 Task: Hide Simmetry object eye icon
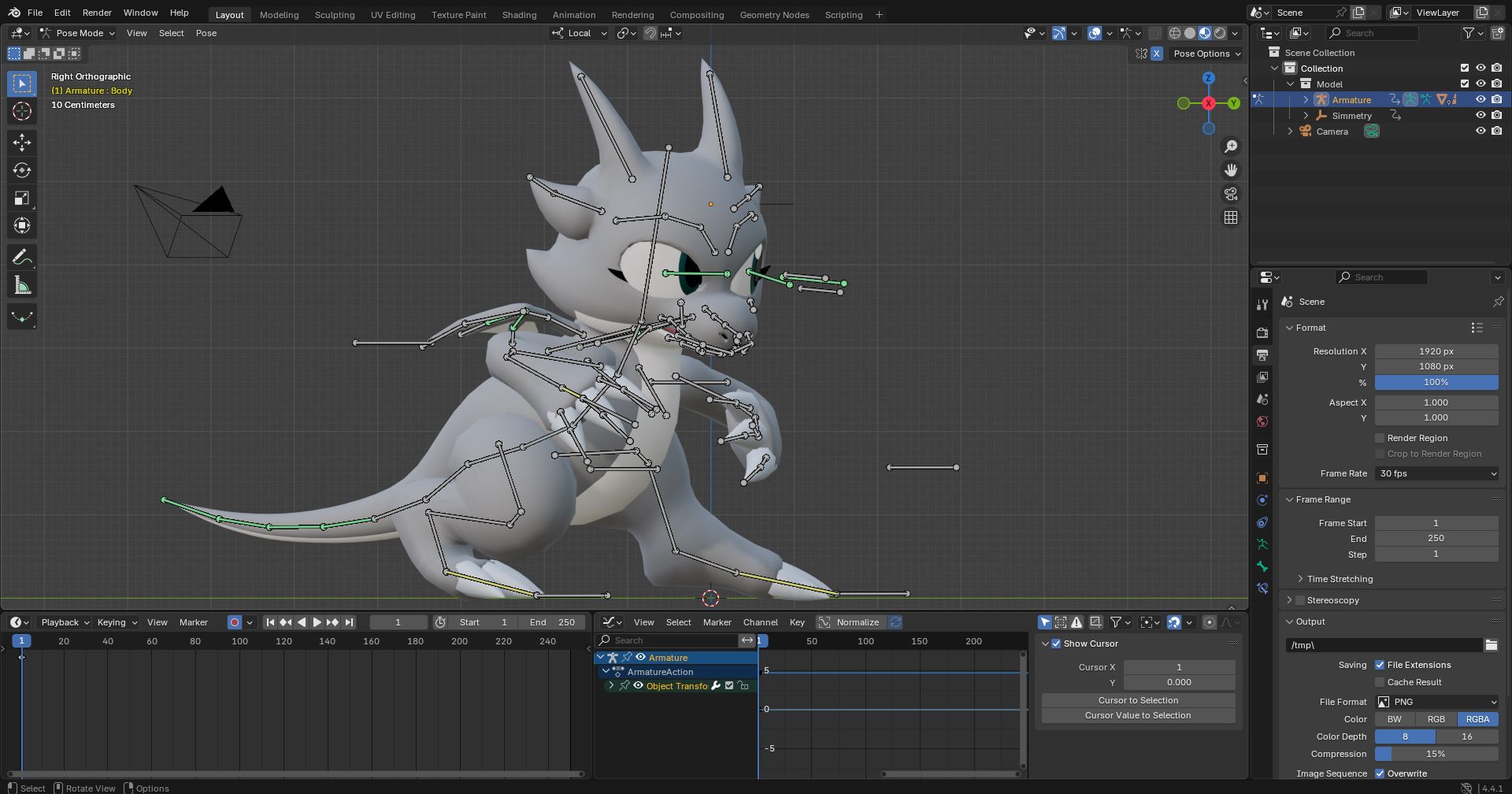pos(1480,116)
